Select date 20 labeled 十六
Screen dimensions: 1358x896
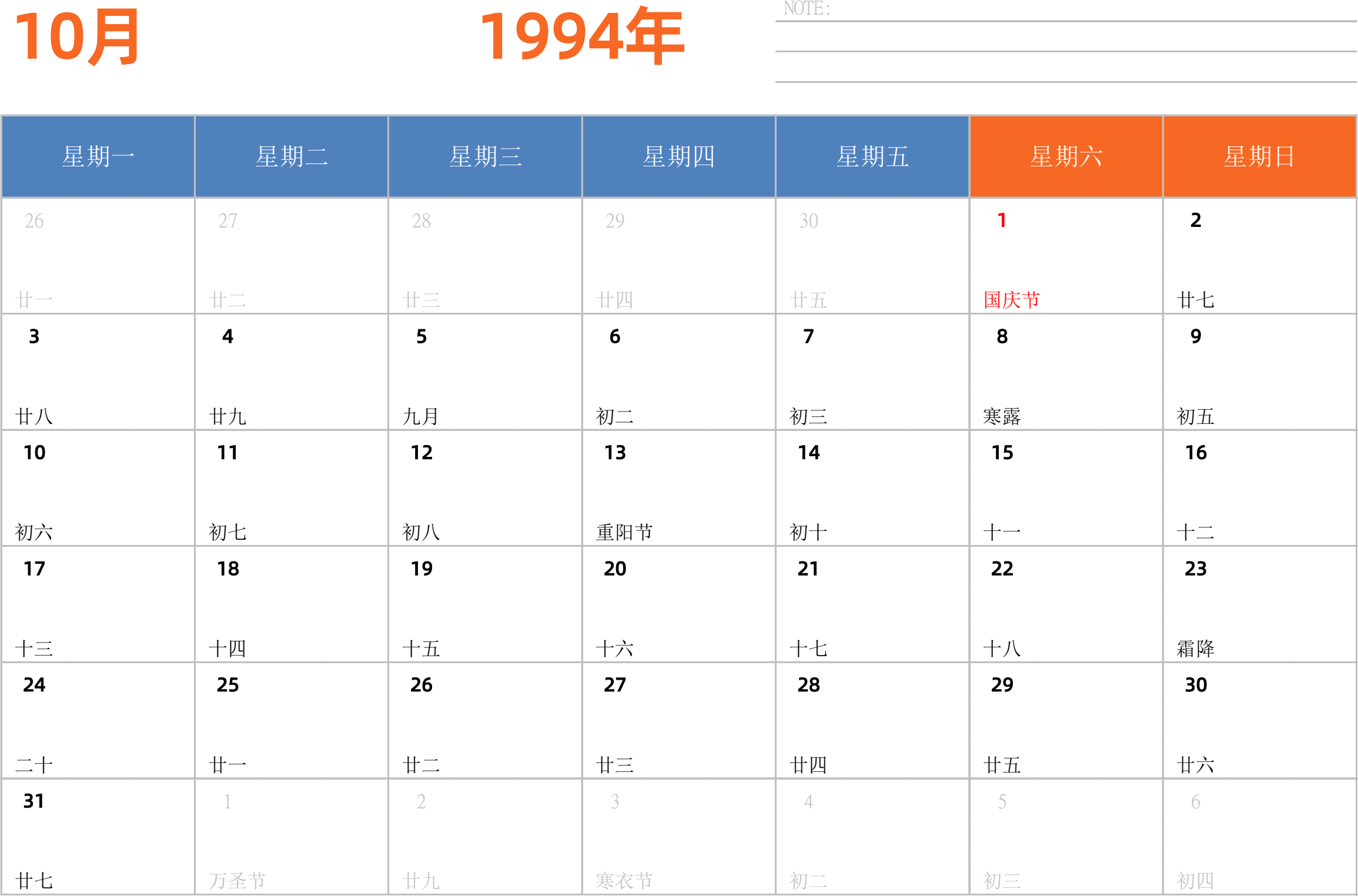tap(615, 569)
